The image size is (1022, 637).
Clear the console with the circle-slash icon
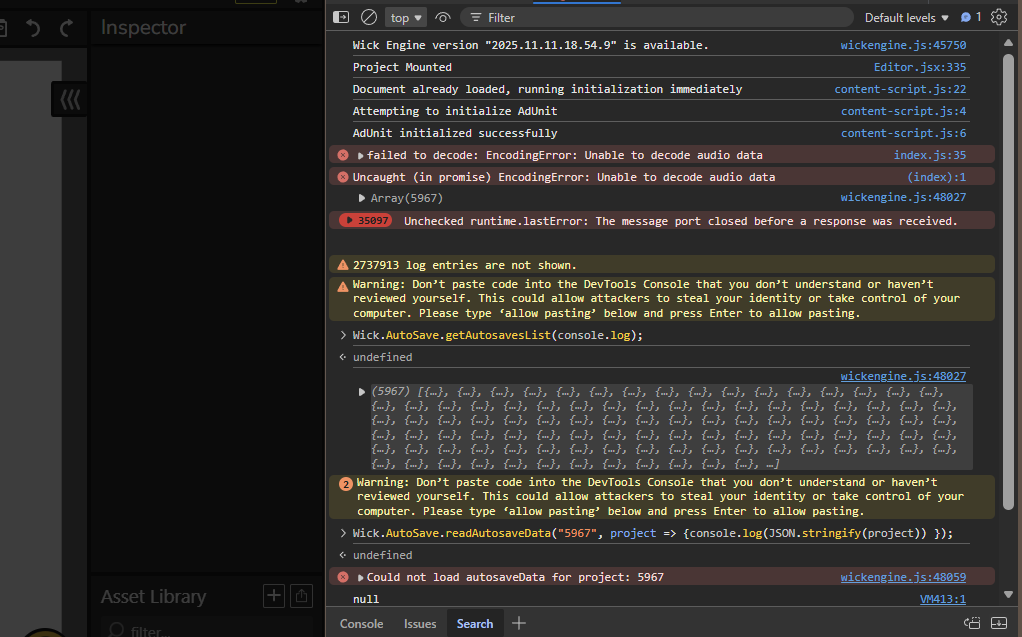point(368,17)
